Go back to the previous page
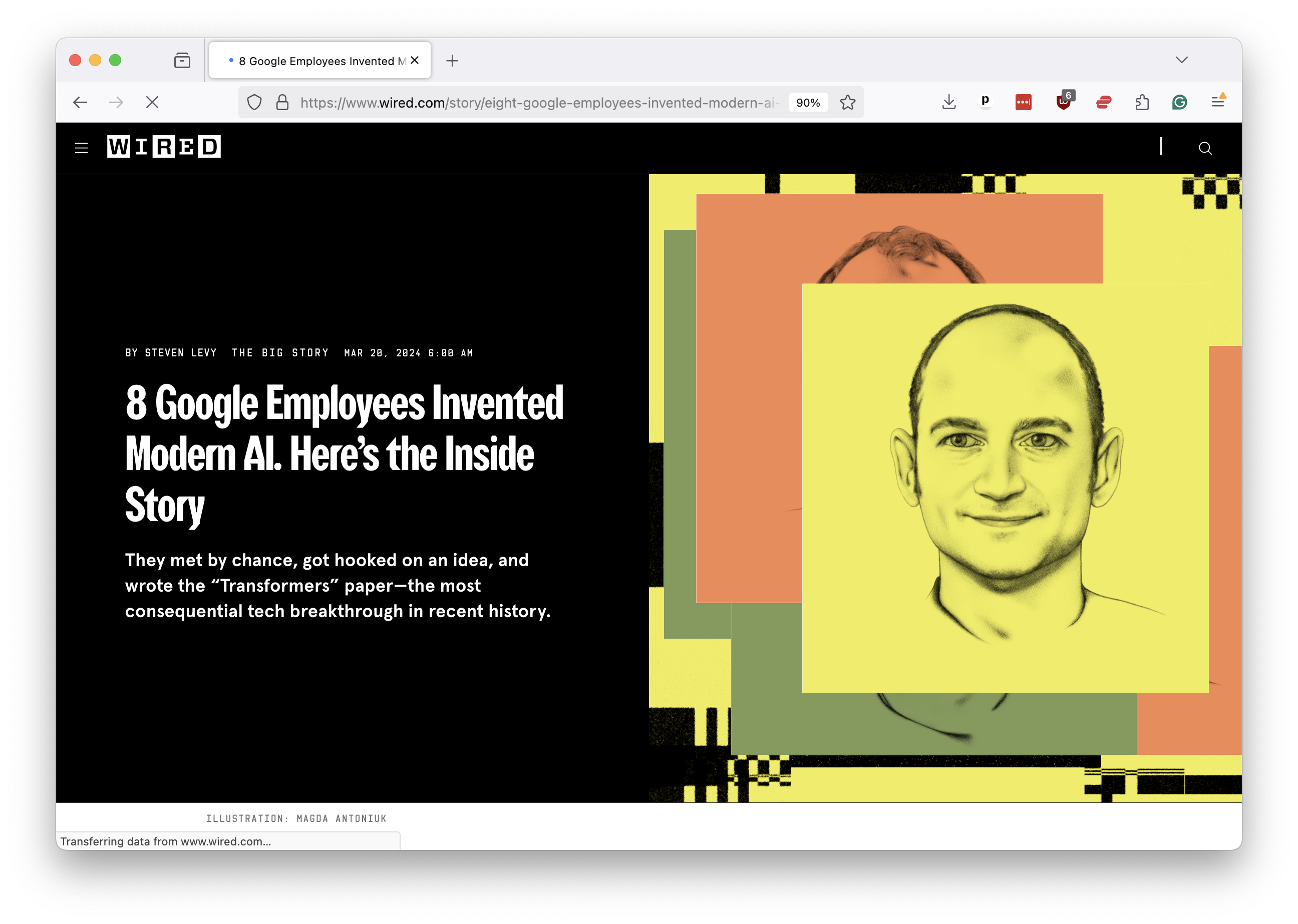1298x924 pixels. click(x=80, y=103)
